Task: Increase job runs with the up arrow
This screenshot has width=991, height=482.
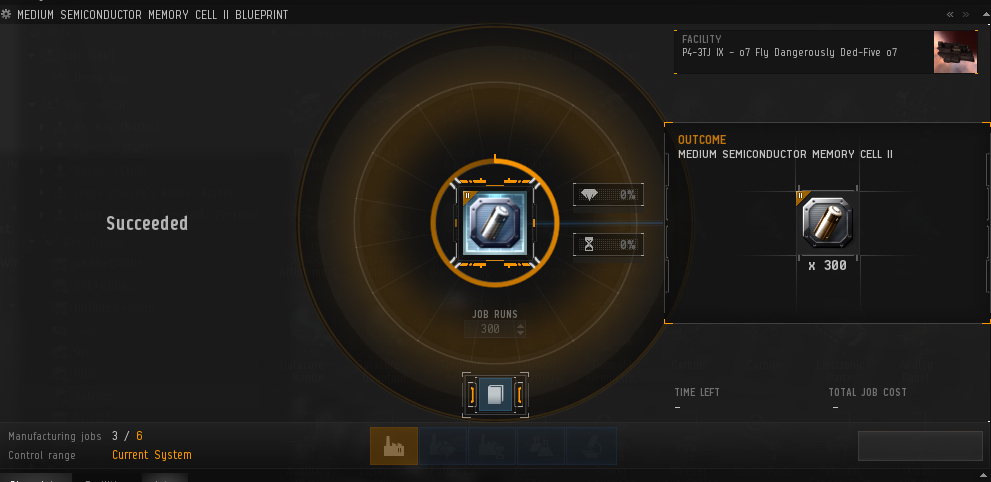Action: pos(520,325)
